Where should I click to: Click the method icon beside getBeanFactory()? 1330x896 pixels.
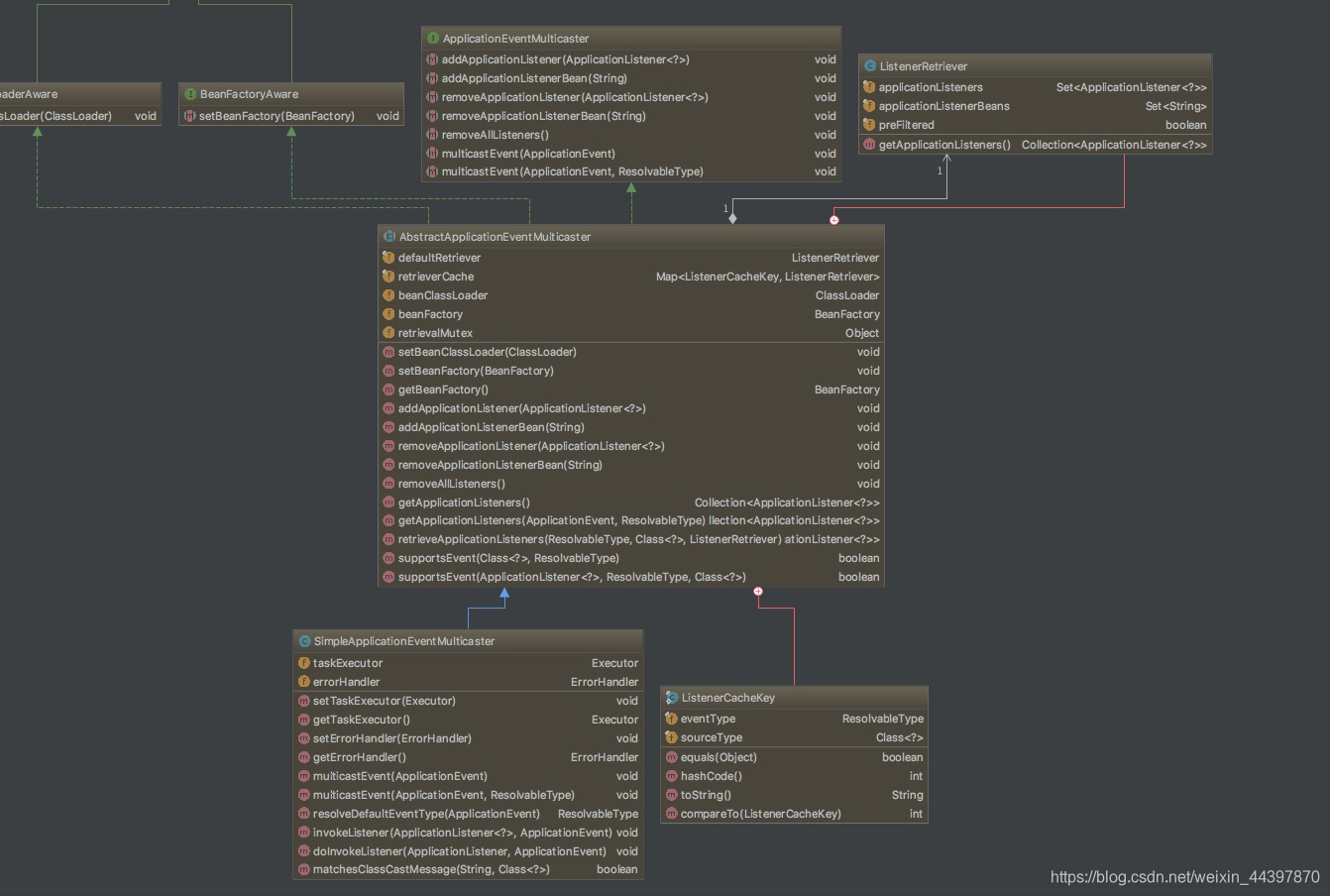click(x=388, y=390)
